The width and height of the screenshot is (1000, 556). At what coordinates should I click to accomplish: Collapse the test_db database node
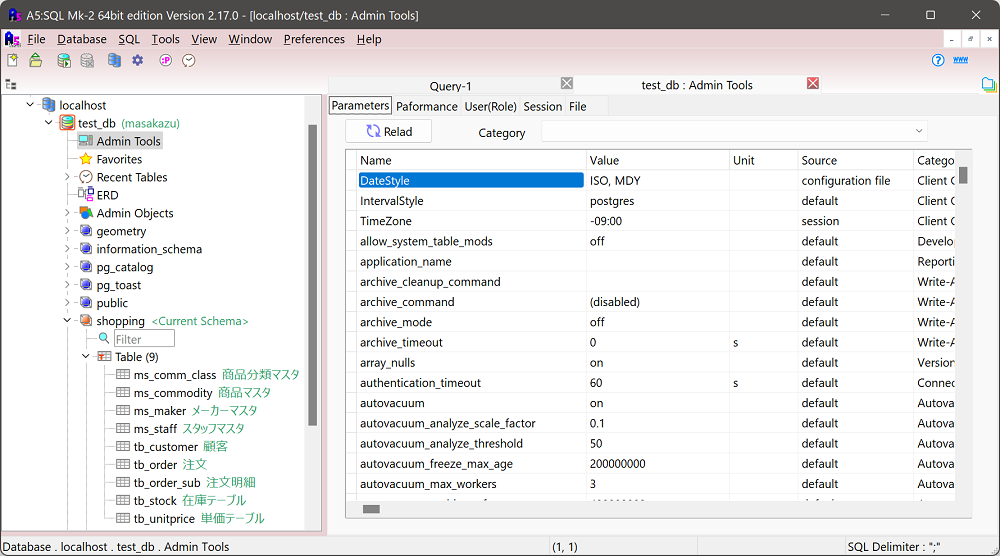coord(48,122)
